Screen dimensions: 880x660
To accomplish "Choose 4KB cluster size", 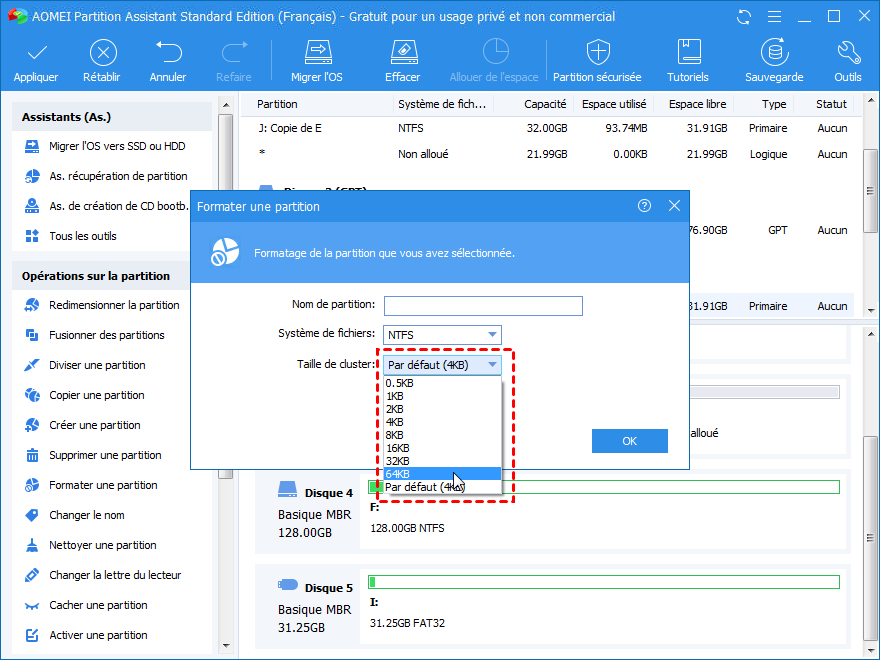I will pos(442,422).
